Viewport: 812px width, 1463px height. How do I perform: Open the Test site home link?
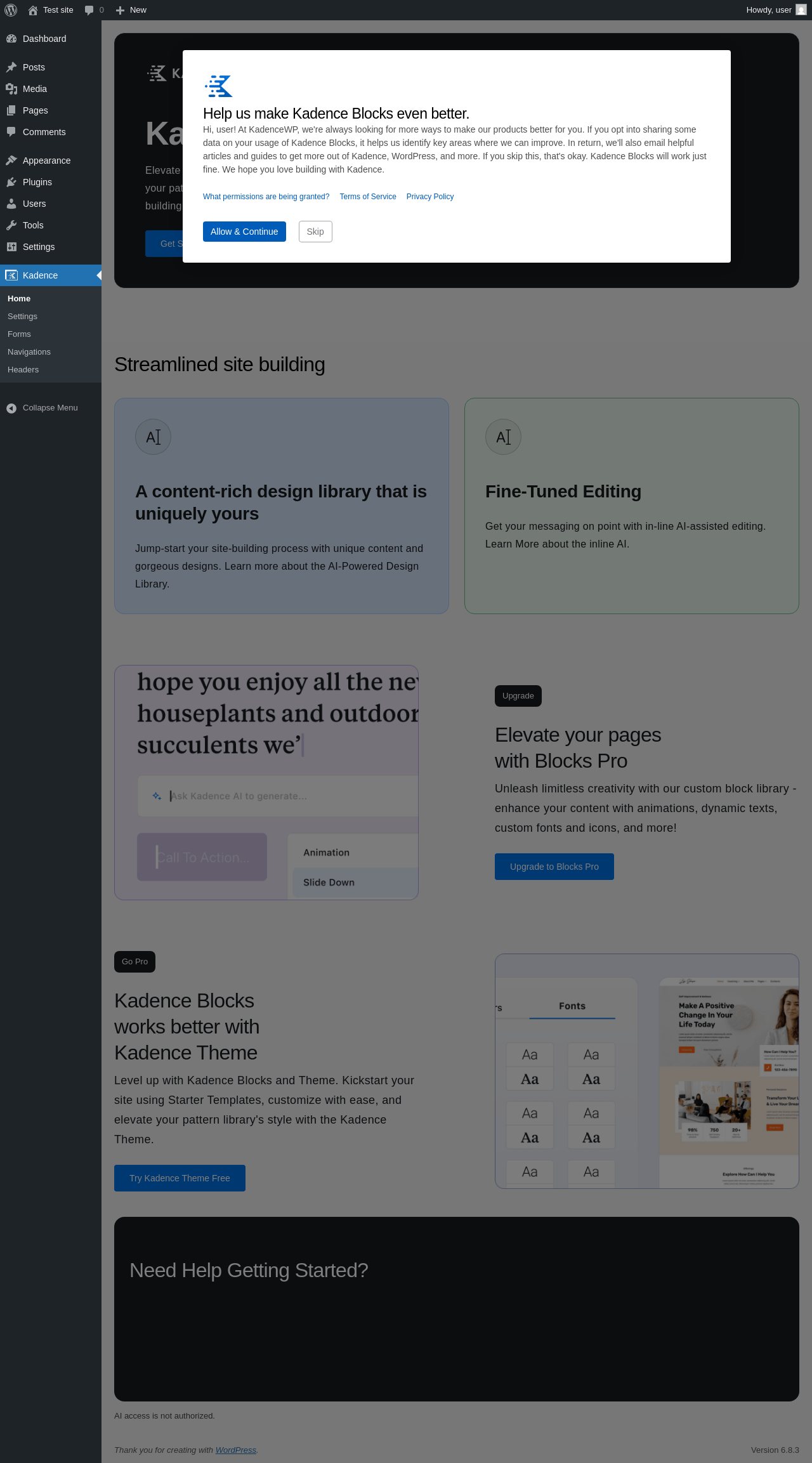click(x=51, y=10)
